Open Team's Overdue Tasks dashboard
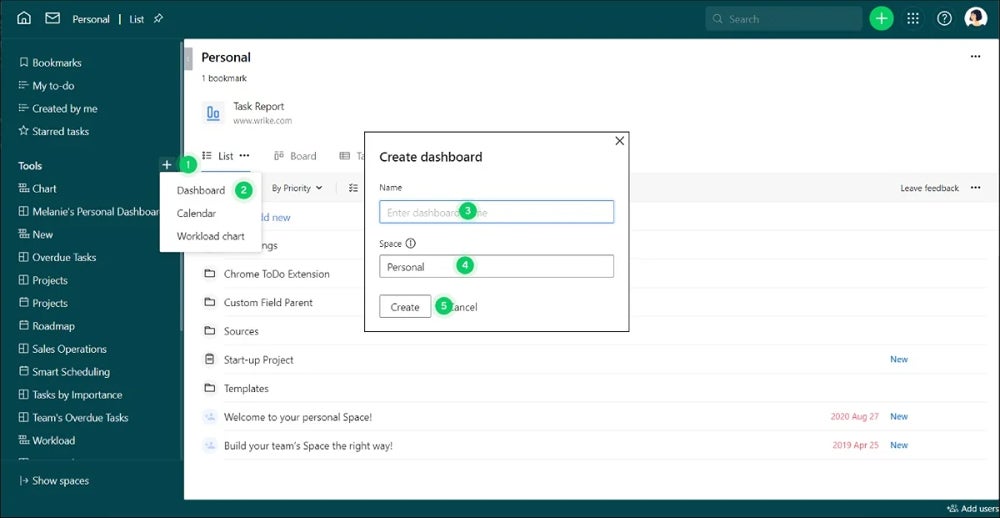 [73, 418]
